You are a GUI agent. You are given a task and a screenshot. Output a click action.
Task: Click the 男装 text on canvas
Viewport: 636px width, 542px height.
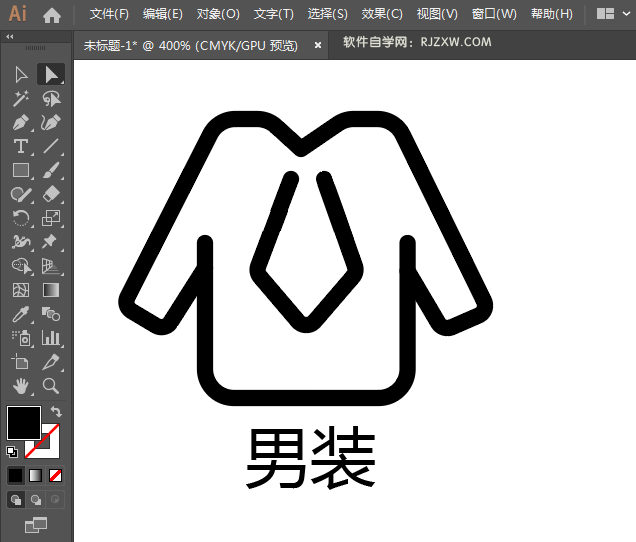coord(311,458)
